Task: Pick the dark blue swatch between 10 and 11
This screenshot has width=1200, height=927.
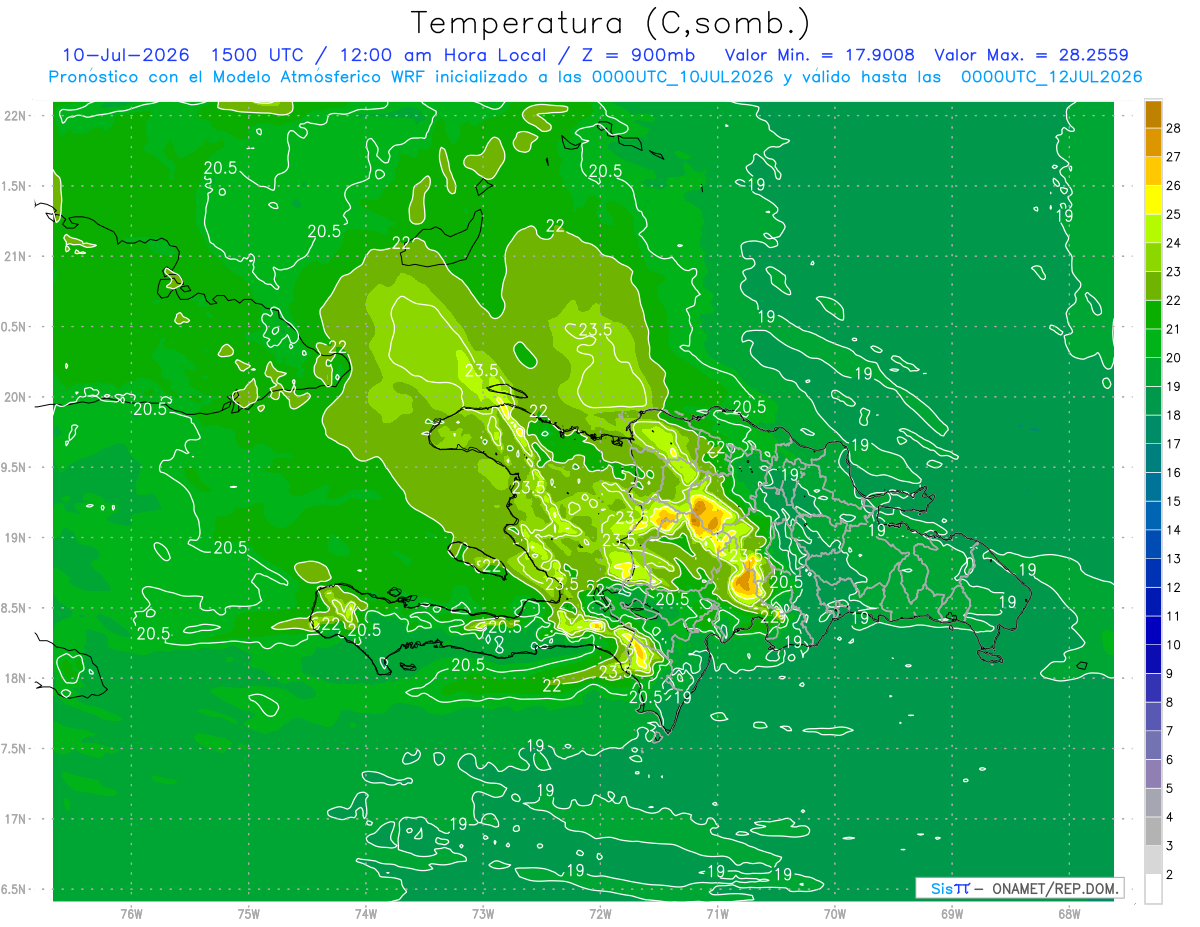Action: [x=1153, y=630]
